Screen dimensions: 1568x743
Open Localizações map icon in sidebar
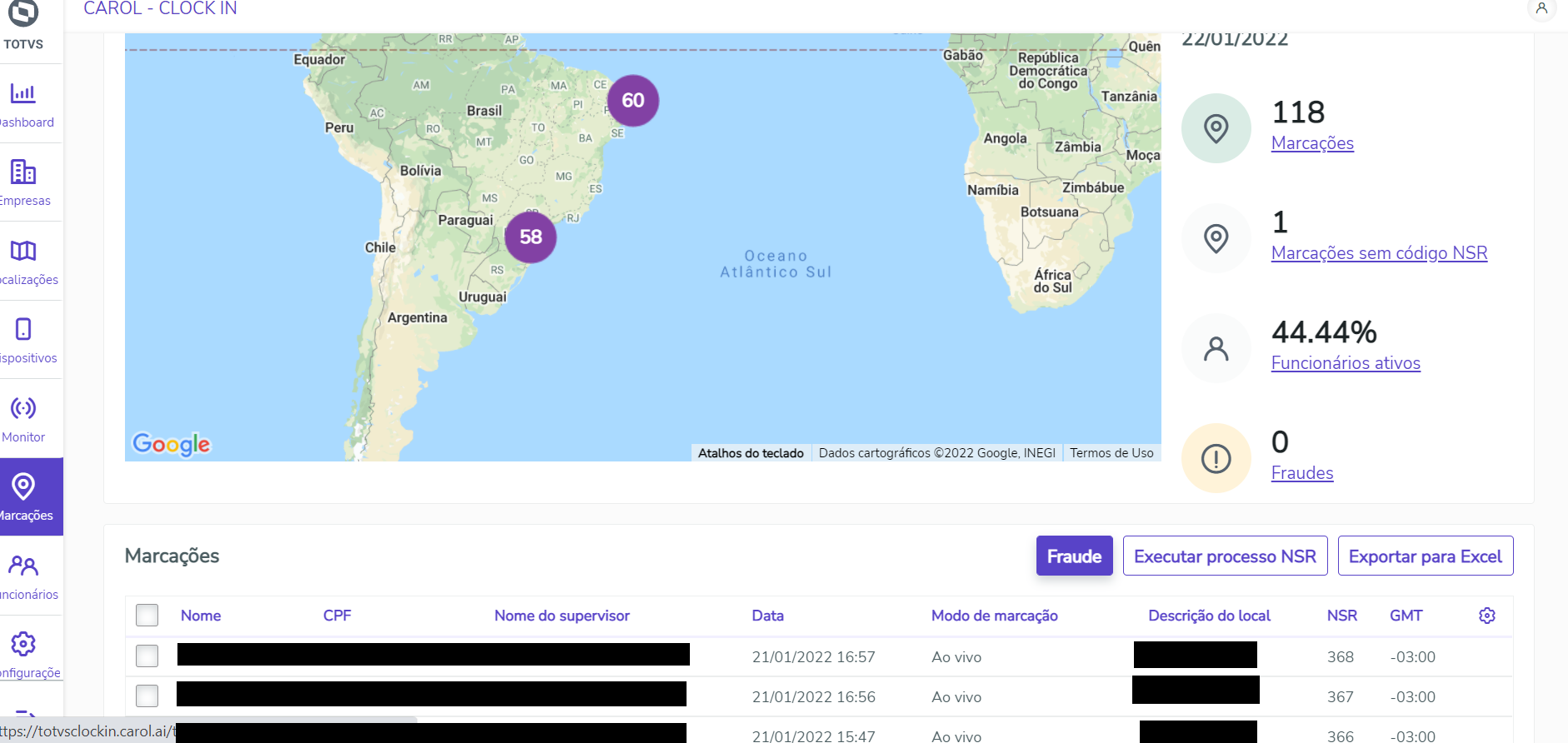(23, 251)
